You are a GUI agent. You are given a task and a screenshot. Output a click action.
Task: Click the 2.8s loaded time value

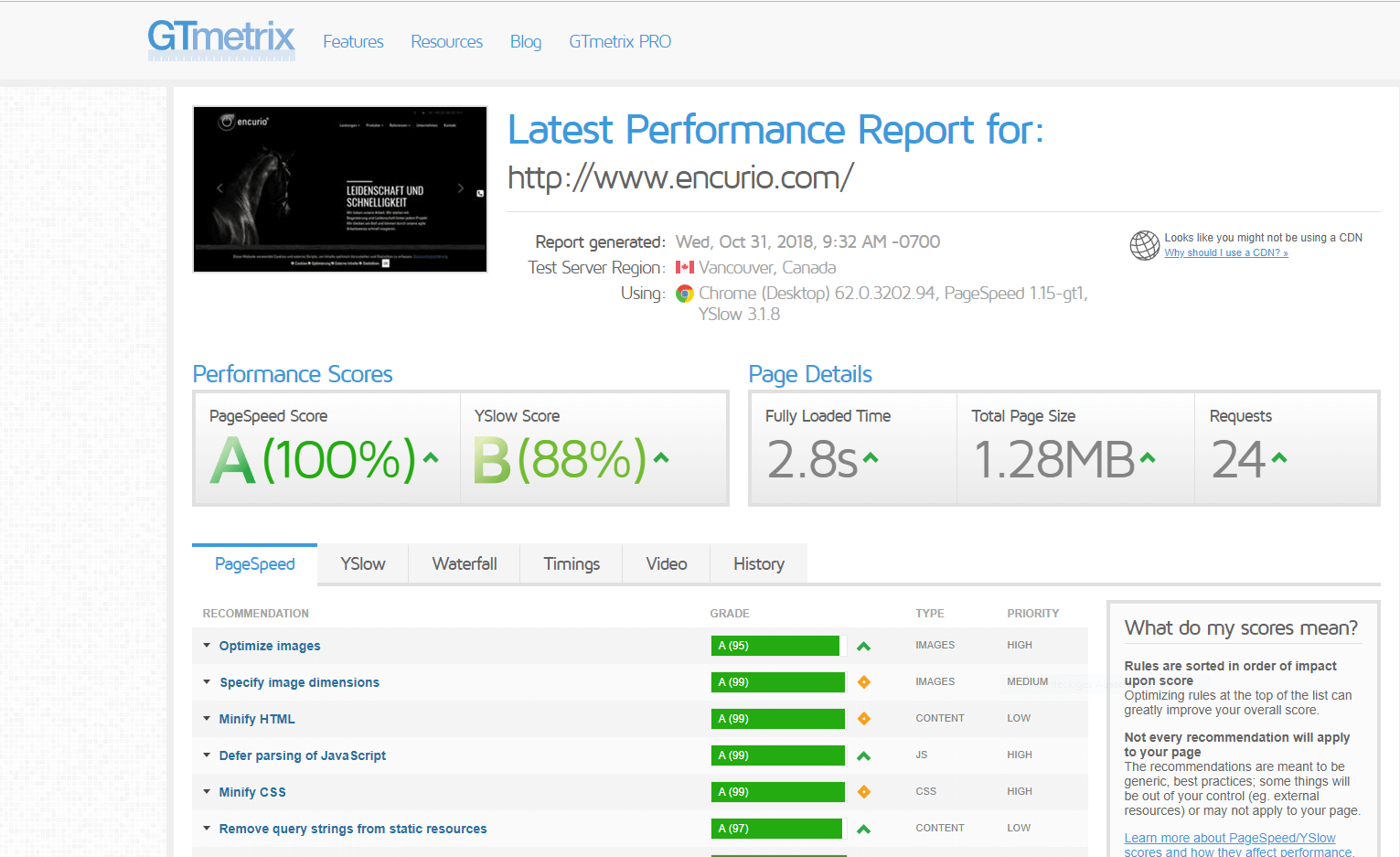[x=812, y=459]
